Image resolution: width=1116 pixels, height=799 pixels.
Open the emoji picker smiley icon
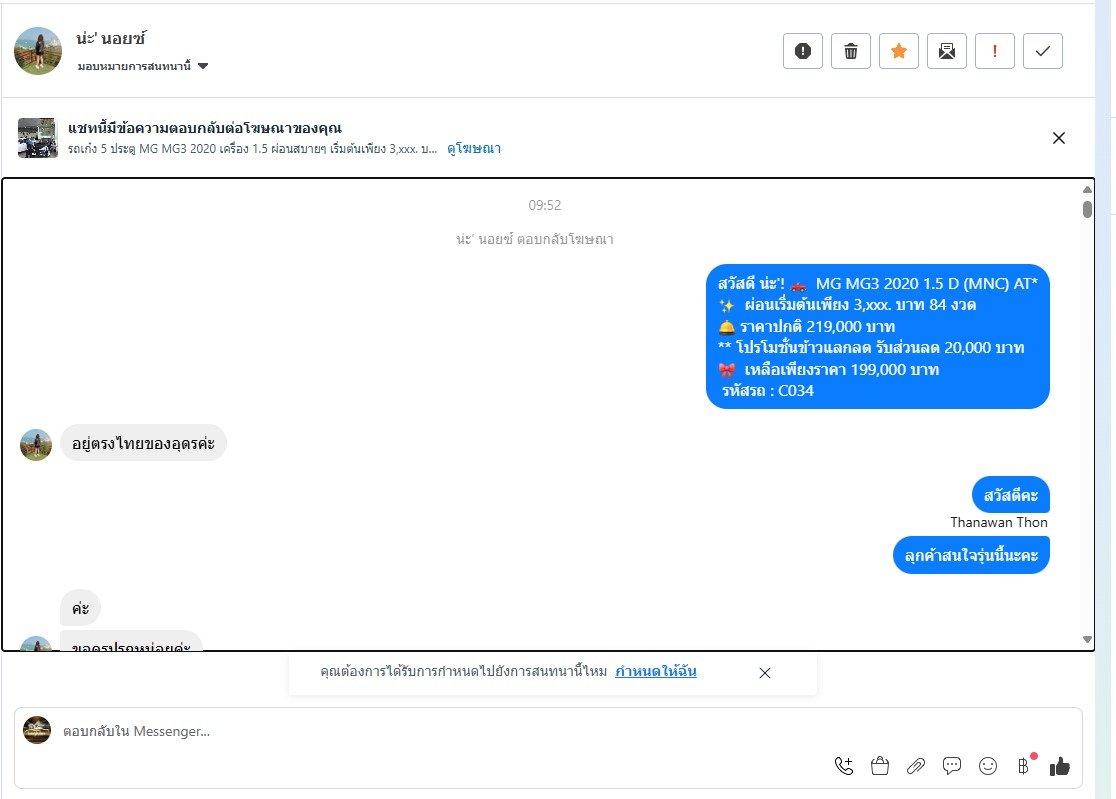(988, 766)
